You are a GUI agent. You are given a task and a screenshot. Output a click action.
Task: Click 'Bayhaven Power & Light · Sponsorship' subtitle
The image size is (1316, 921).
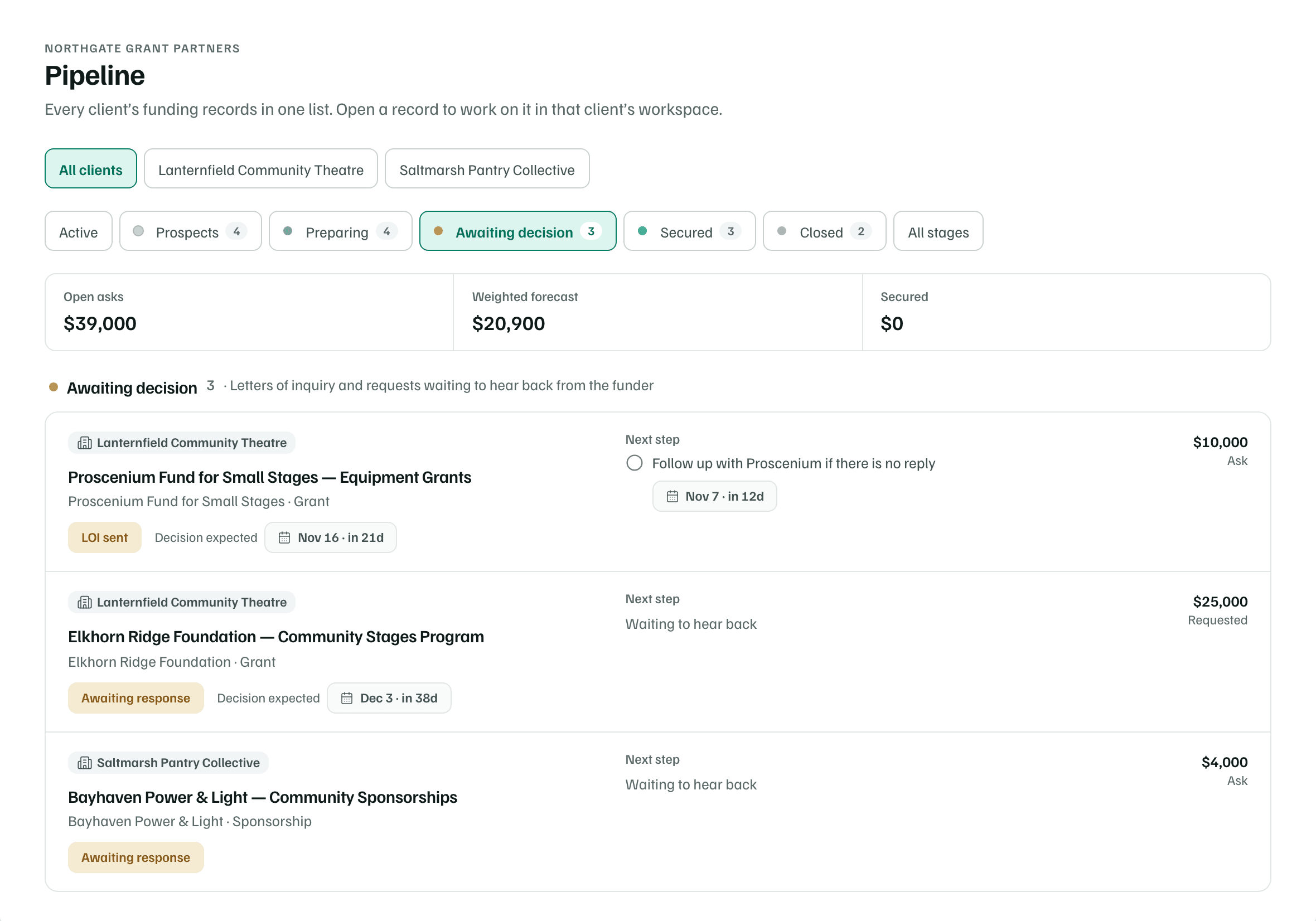click(190, 821)
